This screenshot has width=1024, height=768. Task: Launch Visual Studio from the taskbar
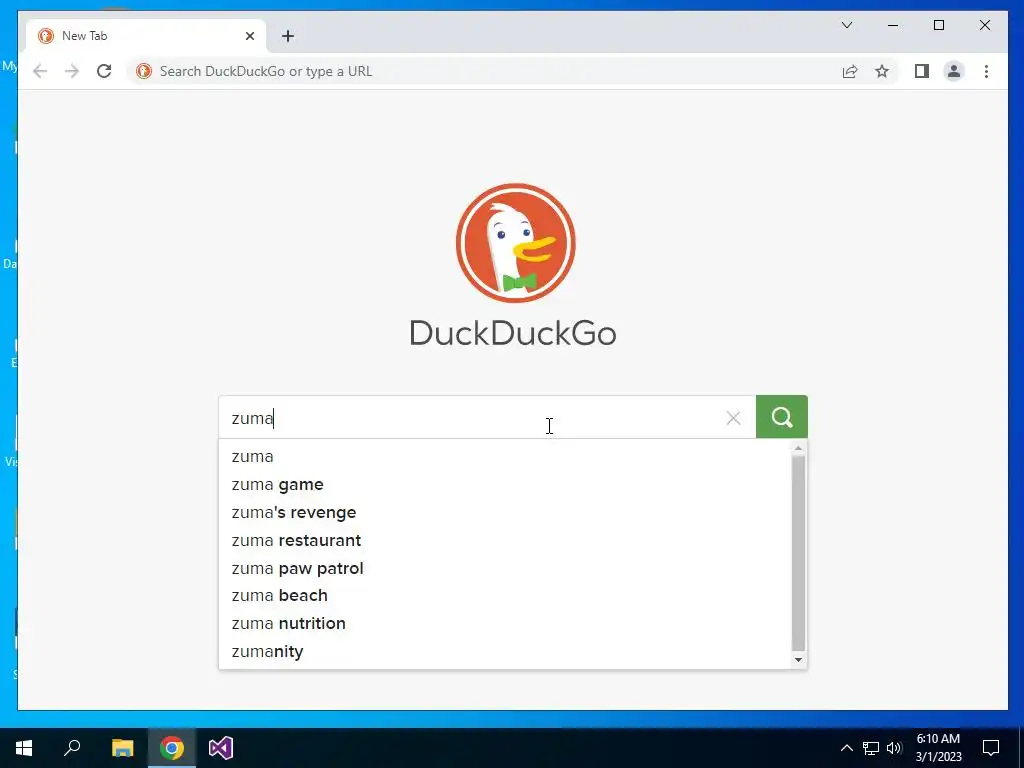click(x=221, y=748)
